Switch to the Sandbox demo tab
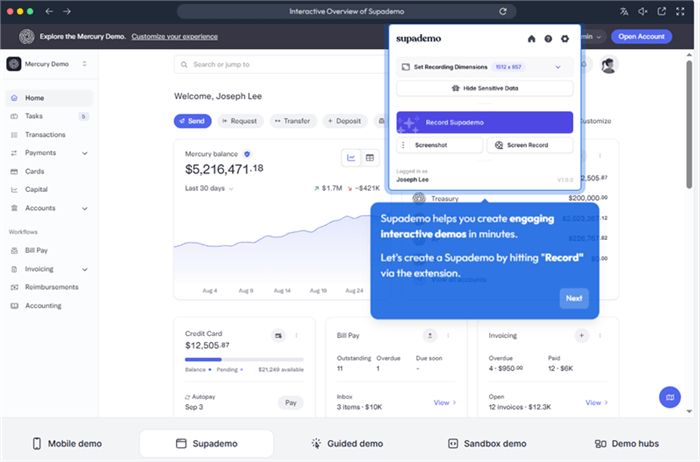The image size is (700, 462). (x=487, y=444)
